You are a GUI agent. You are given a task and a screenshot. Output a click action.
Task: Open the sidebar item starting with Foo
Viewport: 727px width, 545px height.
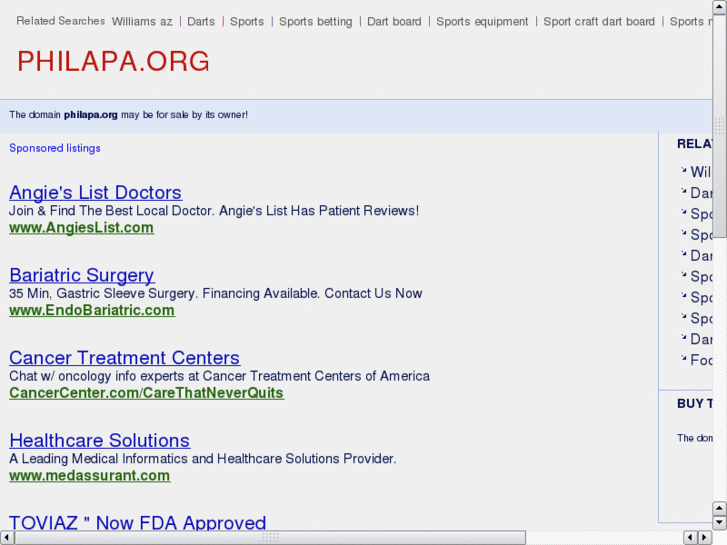coord(701,360)
